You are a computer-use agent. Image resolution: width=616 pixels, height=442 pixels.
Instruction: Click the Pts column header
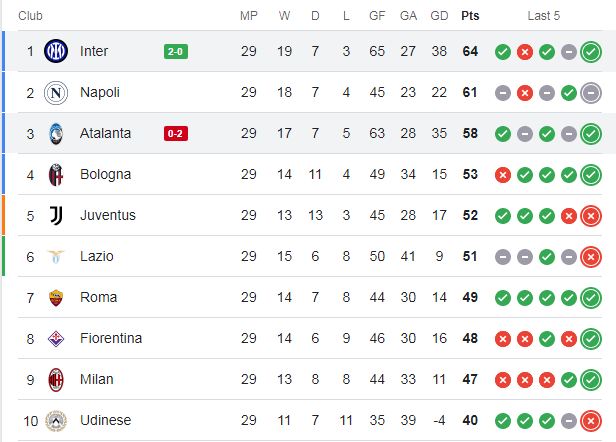470,16
